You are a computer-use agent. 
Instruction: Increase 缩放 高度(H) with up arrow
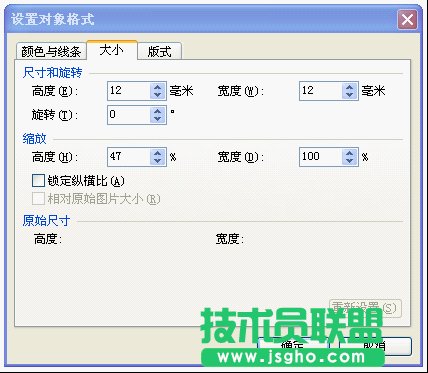click(158, 152)
